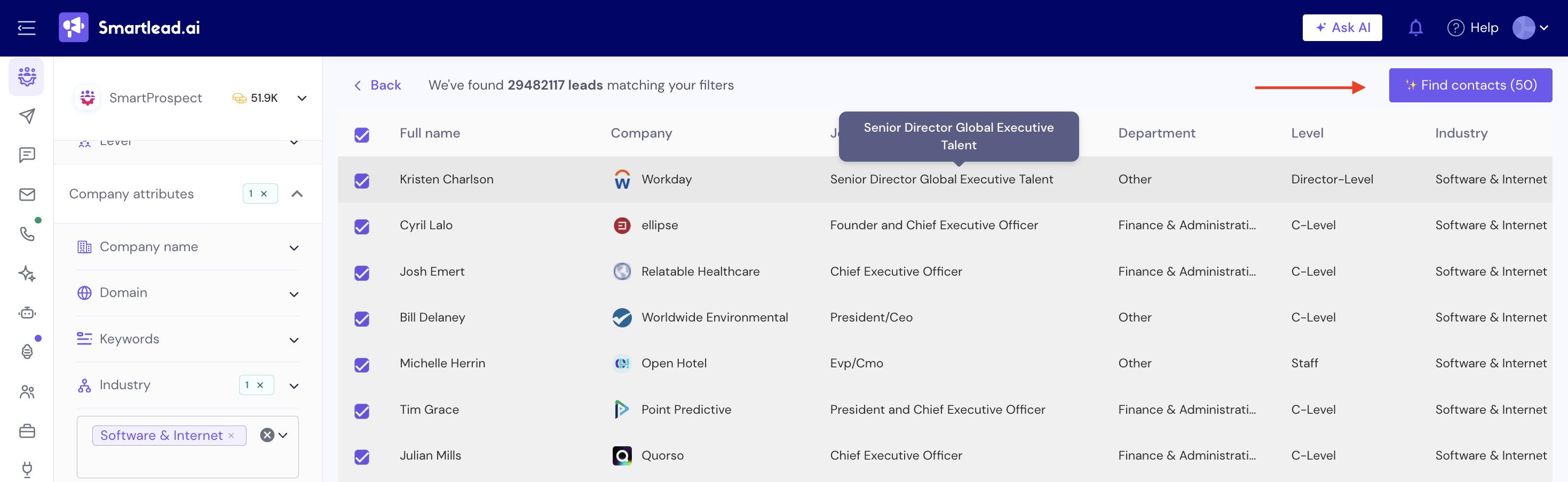1568x482 pixels.
Task: Click the Ask AI button
Action: click(x=1342, y=28)
